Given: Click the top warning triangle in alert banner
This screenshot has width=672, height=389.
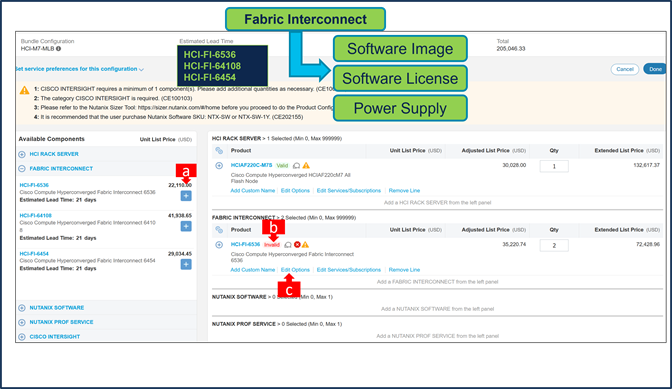Looking at the screenshot, I should (24, 90).
